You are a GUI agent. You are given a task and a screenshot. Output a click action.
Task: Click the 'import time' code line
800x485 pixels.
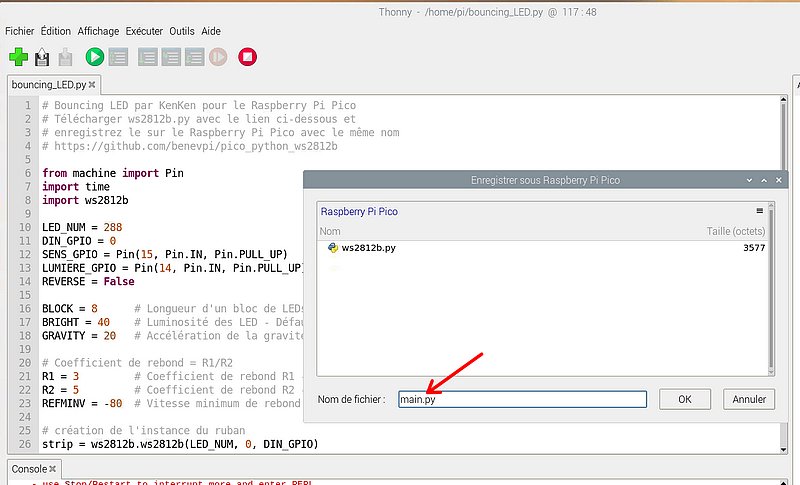[76, 187]
